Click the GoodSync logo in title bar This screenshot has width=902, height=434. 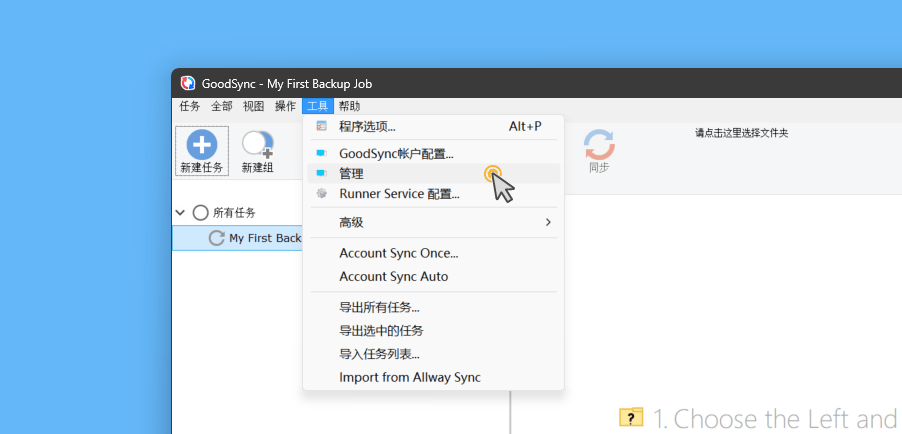(x=188, y=84)
